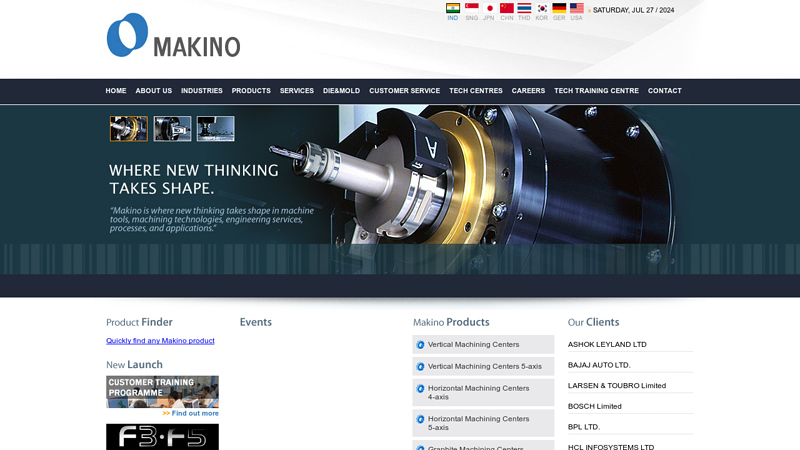
Task: Click the Makino logo
Action: 173,35
